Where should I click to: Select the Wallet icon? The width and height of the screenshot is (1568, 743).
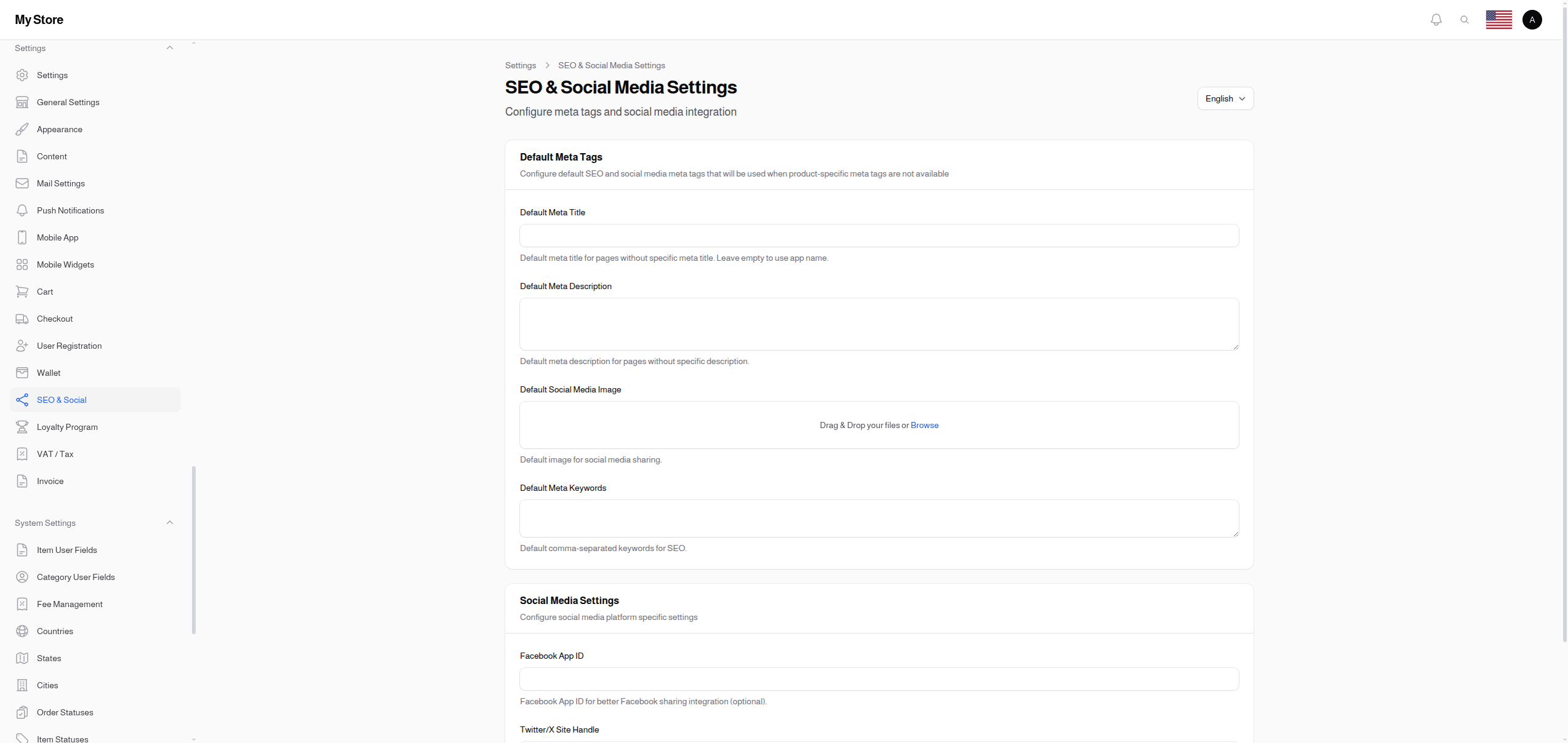[22, 373]
